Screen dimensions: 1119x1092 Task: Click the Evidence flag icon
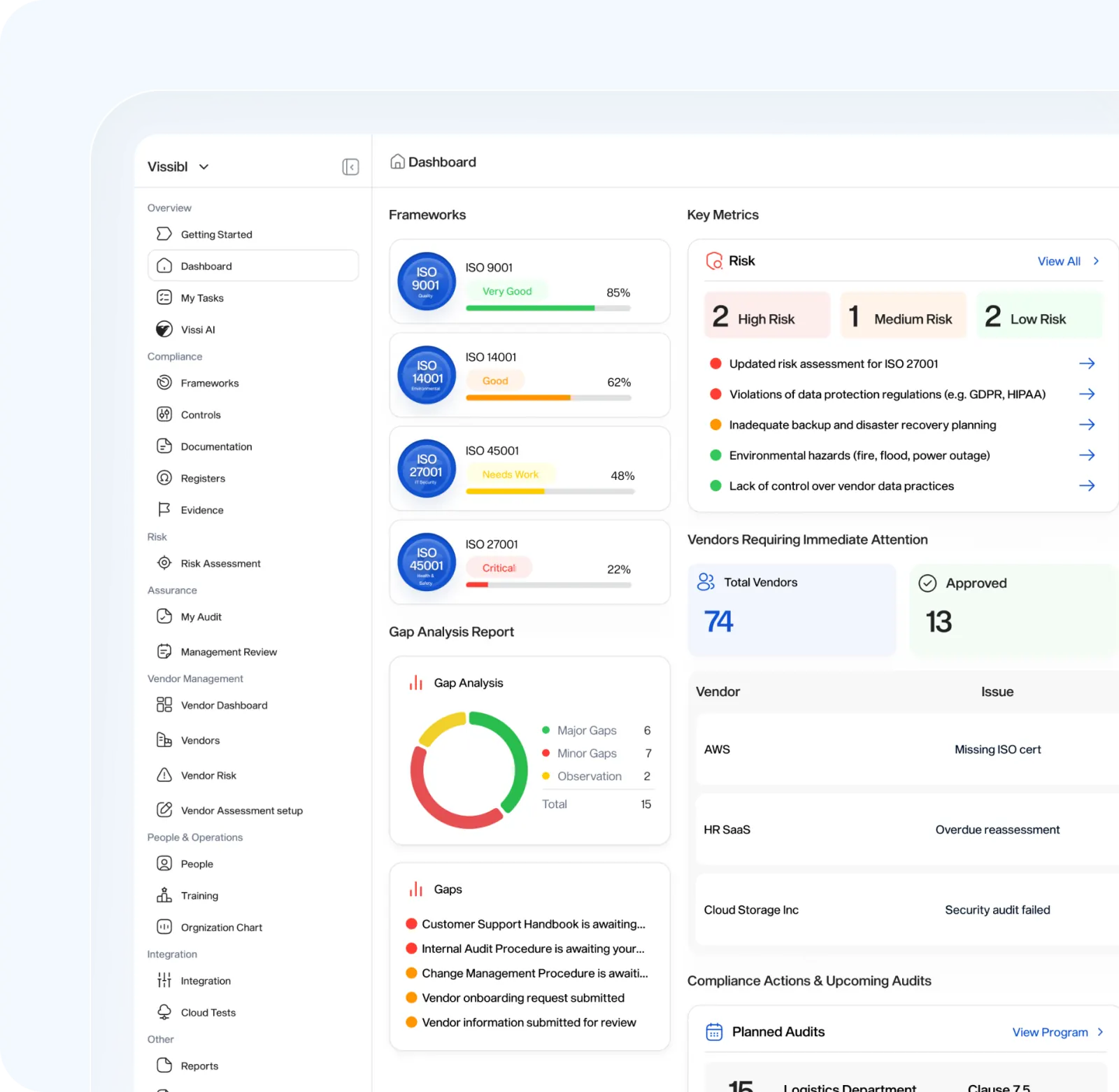click(x=164, y=509)
